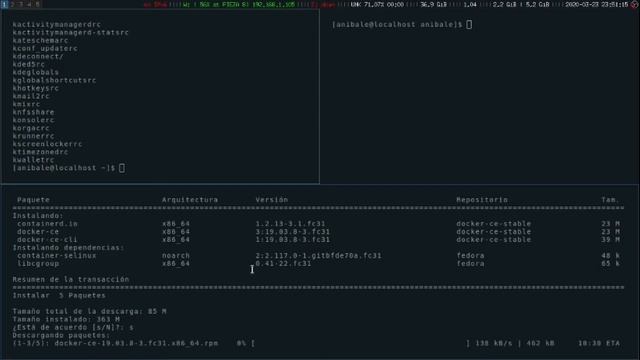Click 48 k size of container-selinux
Image resolution: width=640 pixels, height=360 pixels.
(611, 256)
